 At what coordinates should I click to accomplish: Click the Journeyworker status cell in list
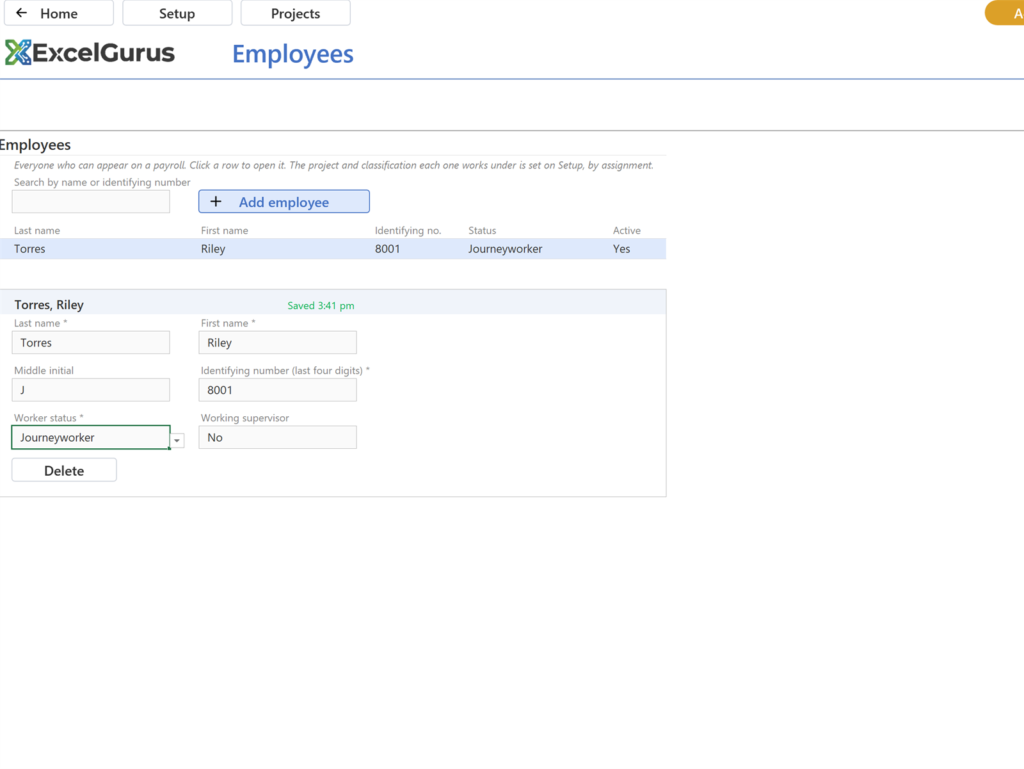pyautogui.click(x=505, y=249)
